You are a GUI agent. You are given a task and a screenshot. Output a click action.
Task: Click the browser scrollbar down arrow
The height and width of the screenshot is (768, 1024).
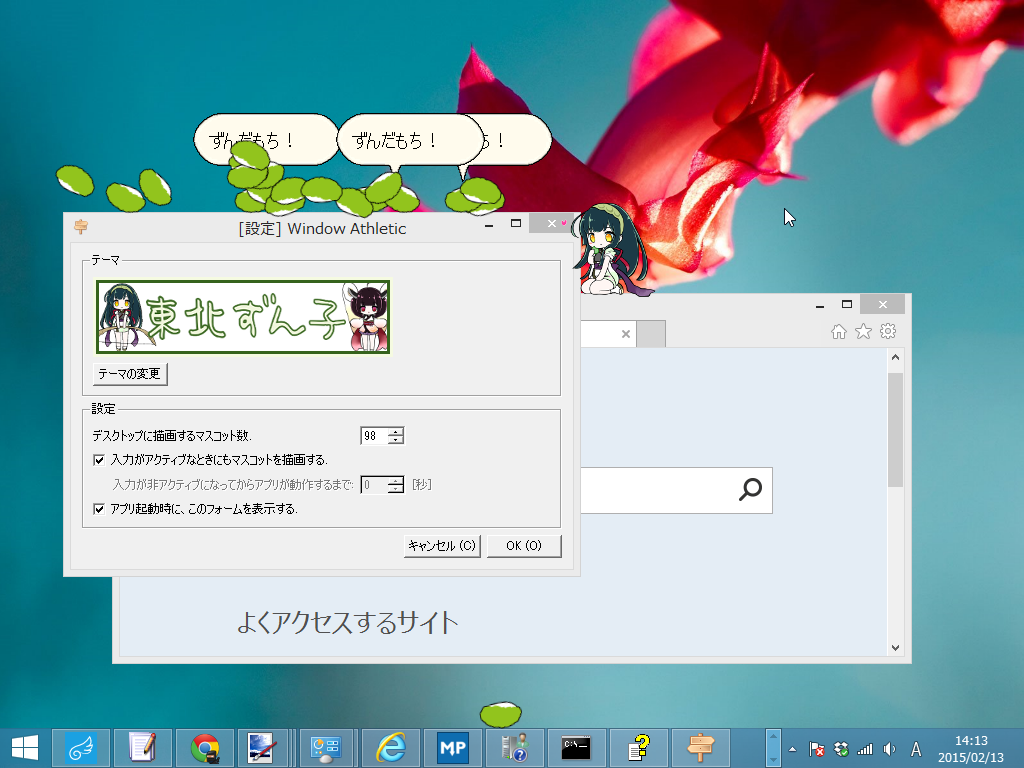[895, 648]
